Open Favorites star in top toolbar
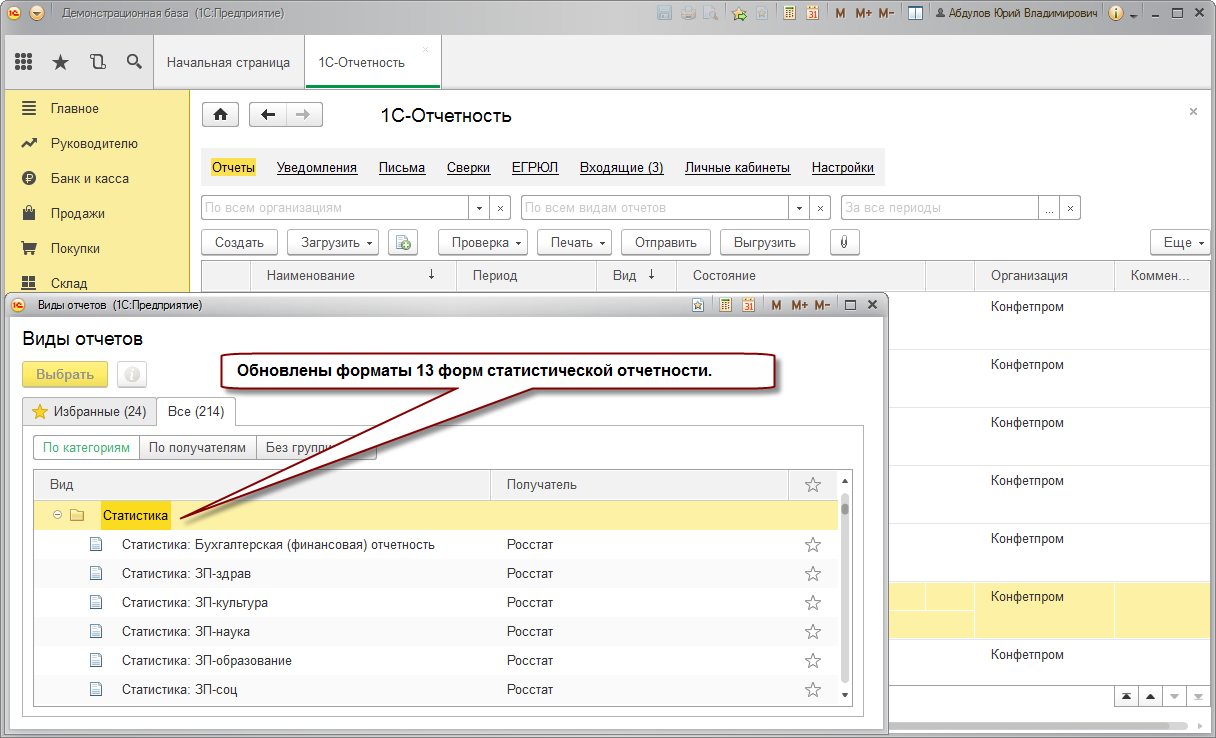Image resolution: width=1216 pixels, height=738 pixels. tap(60, 62)
